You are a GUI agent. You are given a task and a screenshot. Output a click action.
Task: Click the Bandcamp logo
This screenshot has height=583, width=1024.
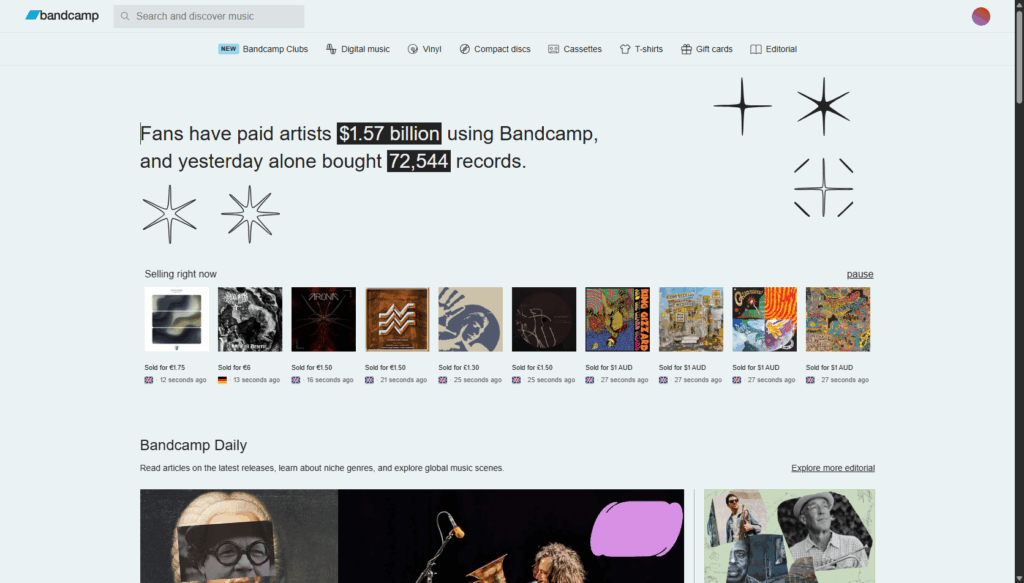point(62,16)
